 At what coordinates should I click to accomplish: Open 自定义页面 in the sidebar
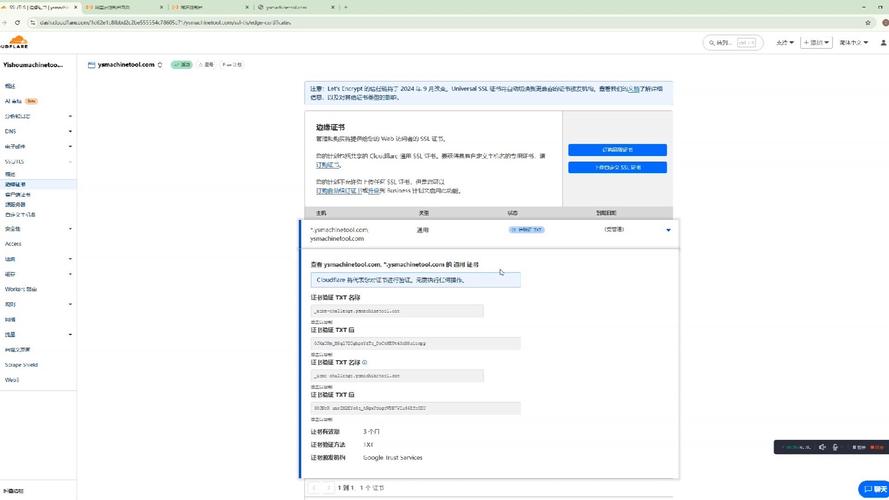click(18, 350)
